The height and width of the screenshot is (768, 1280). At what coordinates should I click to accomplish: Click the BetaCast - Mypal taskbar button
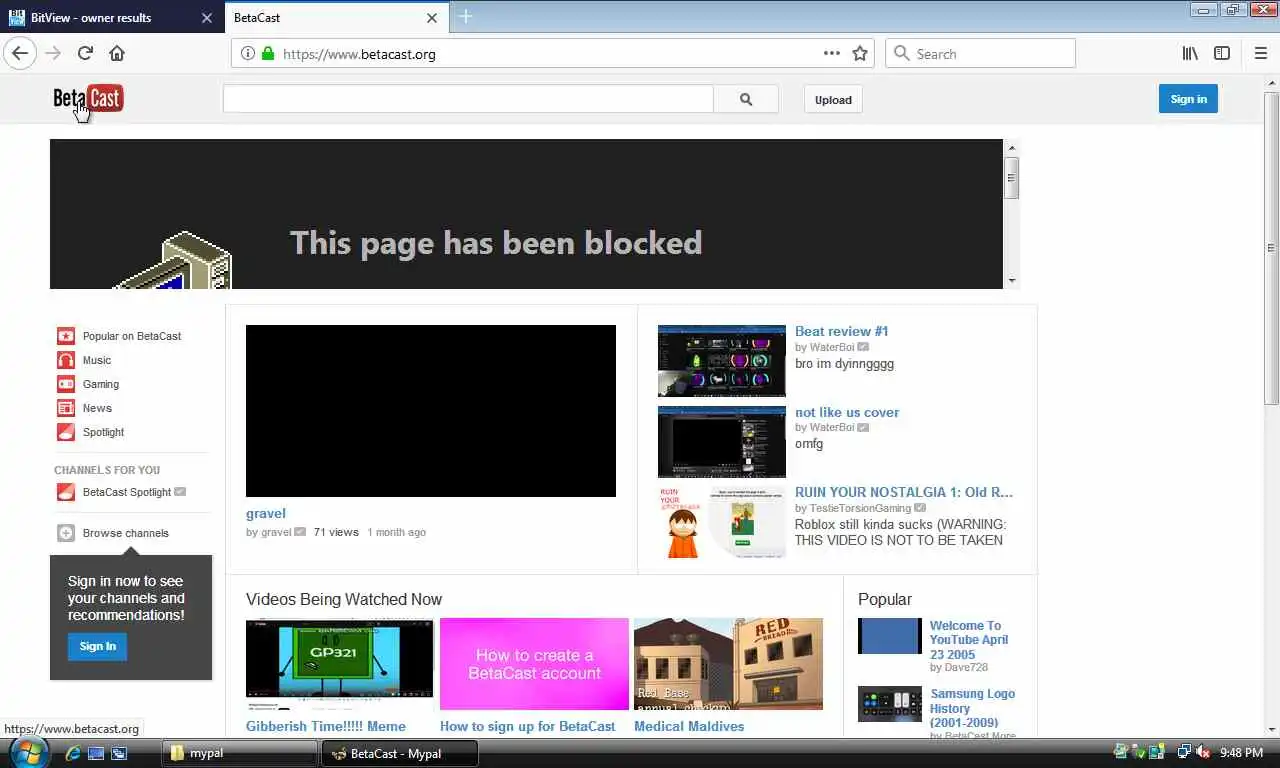click(x=399, y=753)
